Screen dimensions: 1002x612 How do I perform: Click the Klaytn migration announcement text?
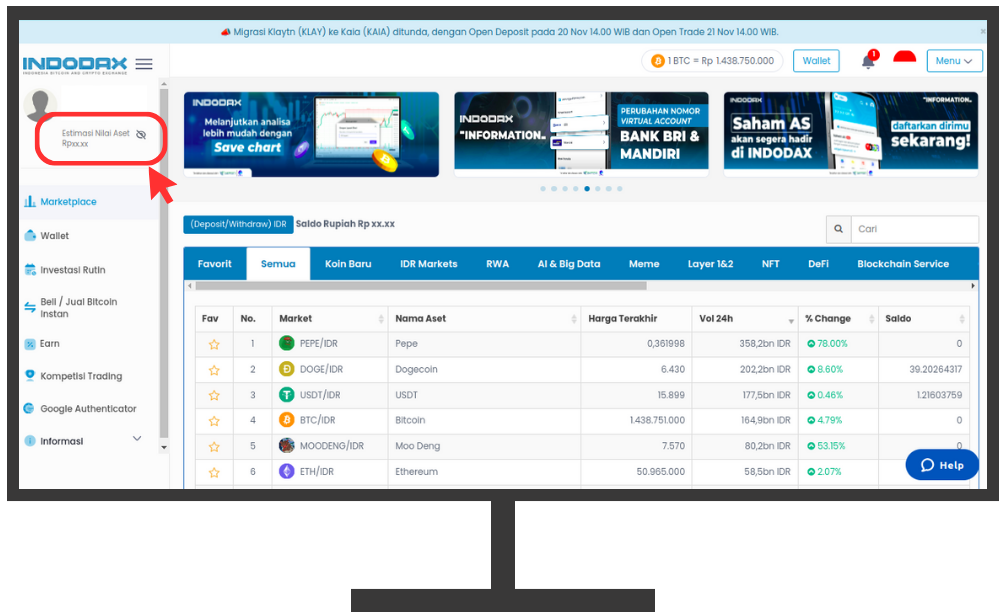click(505, 32)
